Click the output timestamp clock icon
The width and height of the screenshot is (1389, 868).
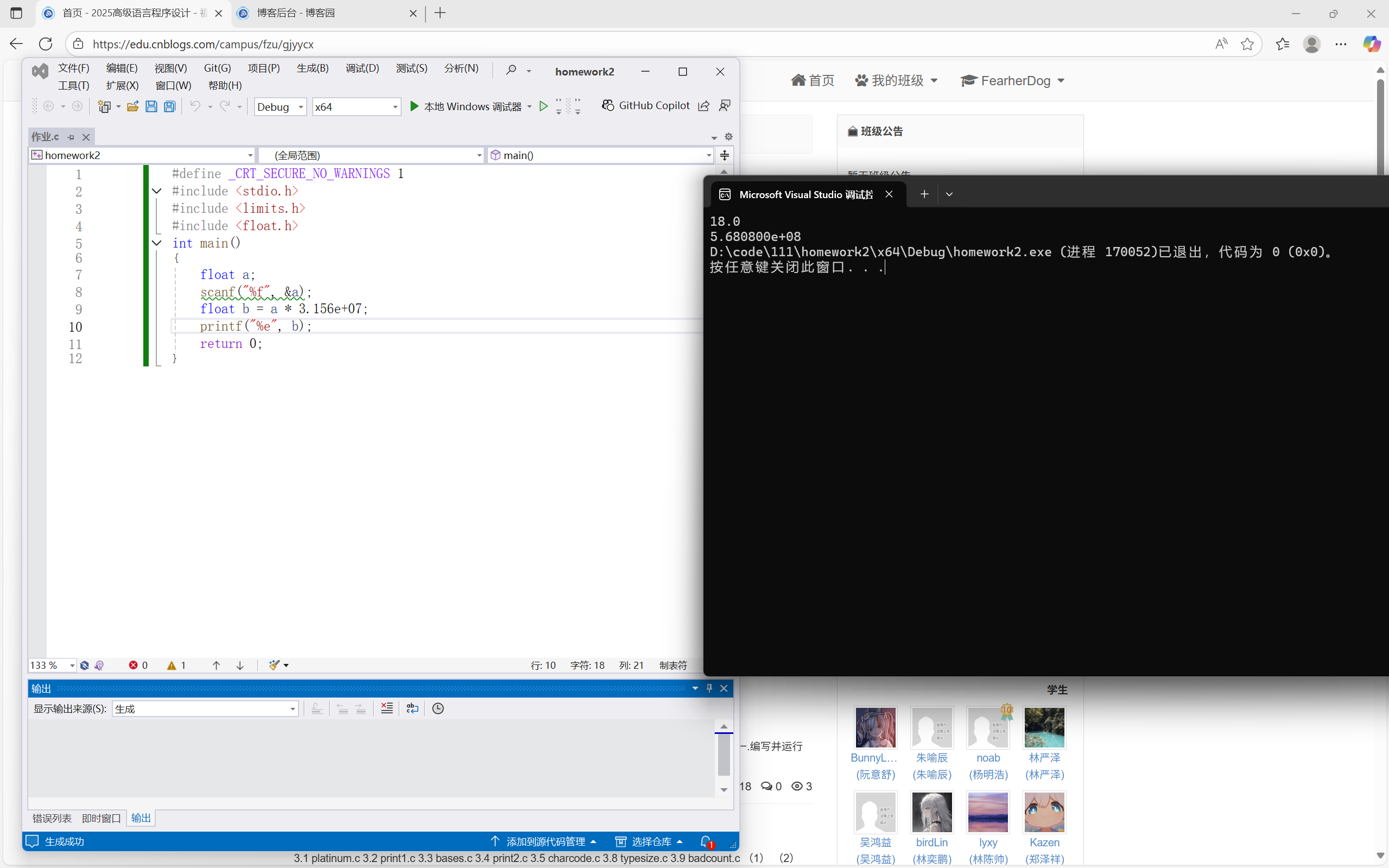pyautogui.click(x=438, y=708)
